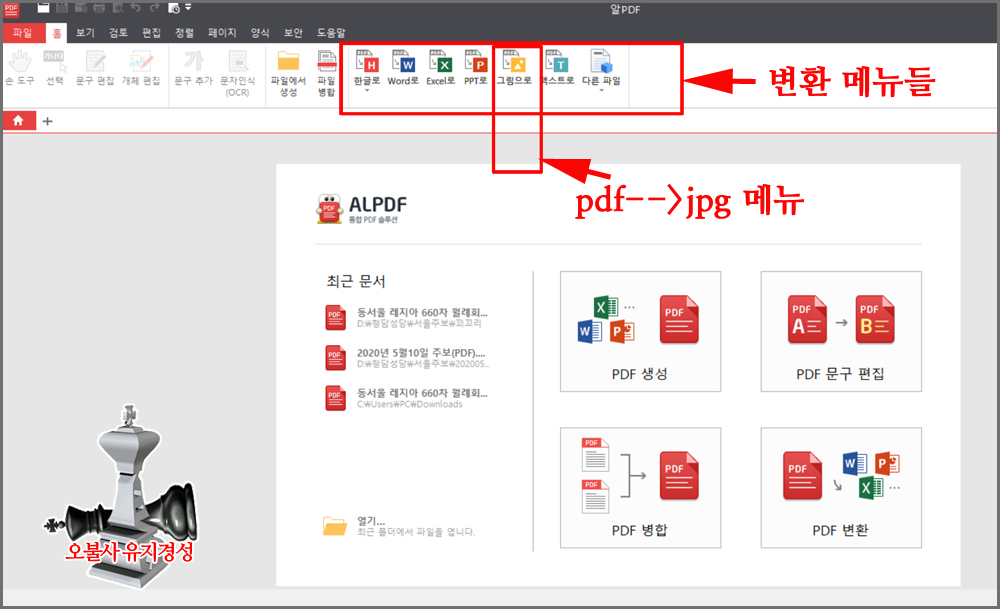
Task: Open recent file in C:\Users\PC\Downloads
Action: pyautogui.click(x=406, y=398)
